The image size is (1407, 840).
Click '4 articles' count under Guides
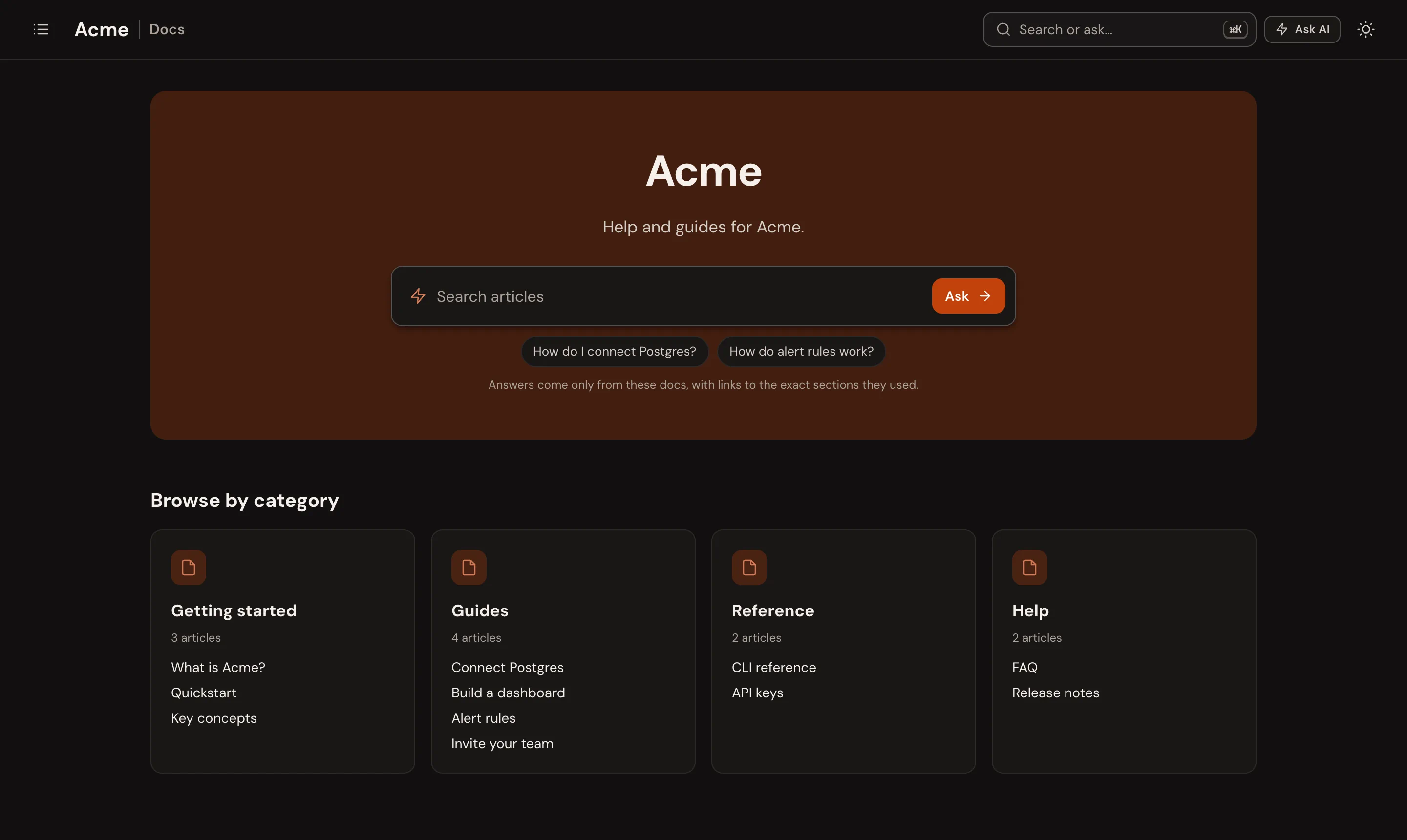click(x=476, y=638)
